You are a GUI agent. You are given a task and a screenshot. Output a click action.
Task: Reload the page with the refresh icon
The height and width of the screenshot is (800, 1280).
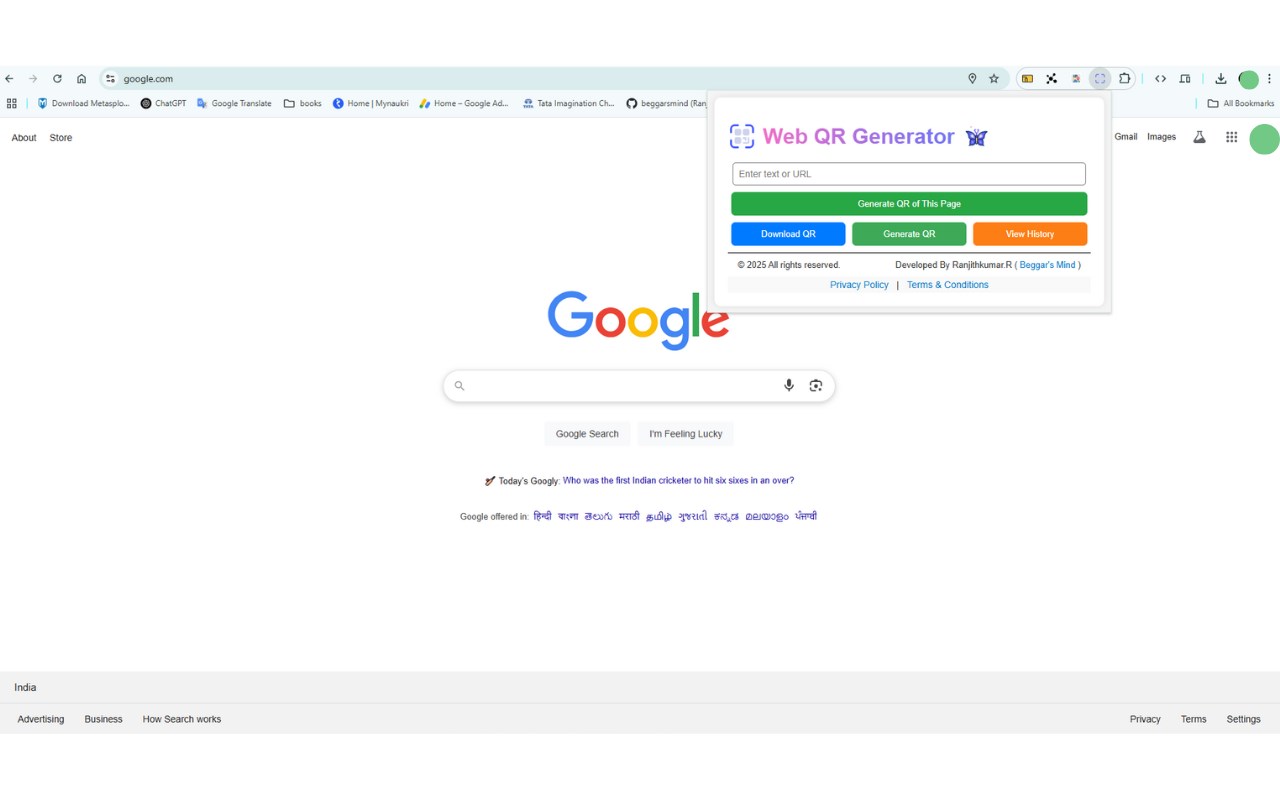coord(57,79)
